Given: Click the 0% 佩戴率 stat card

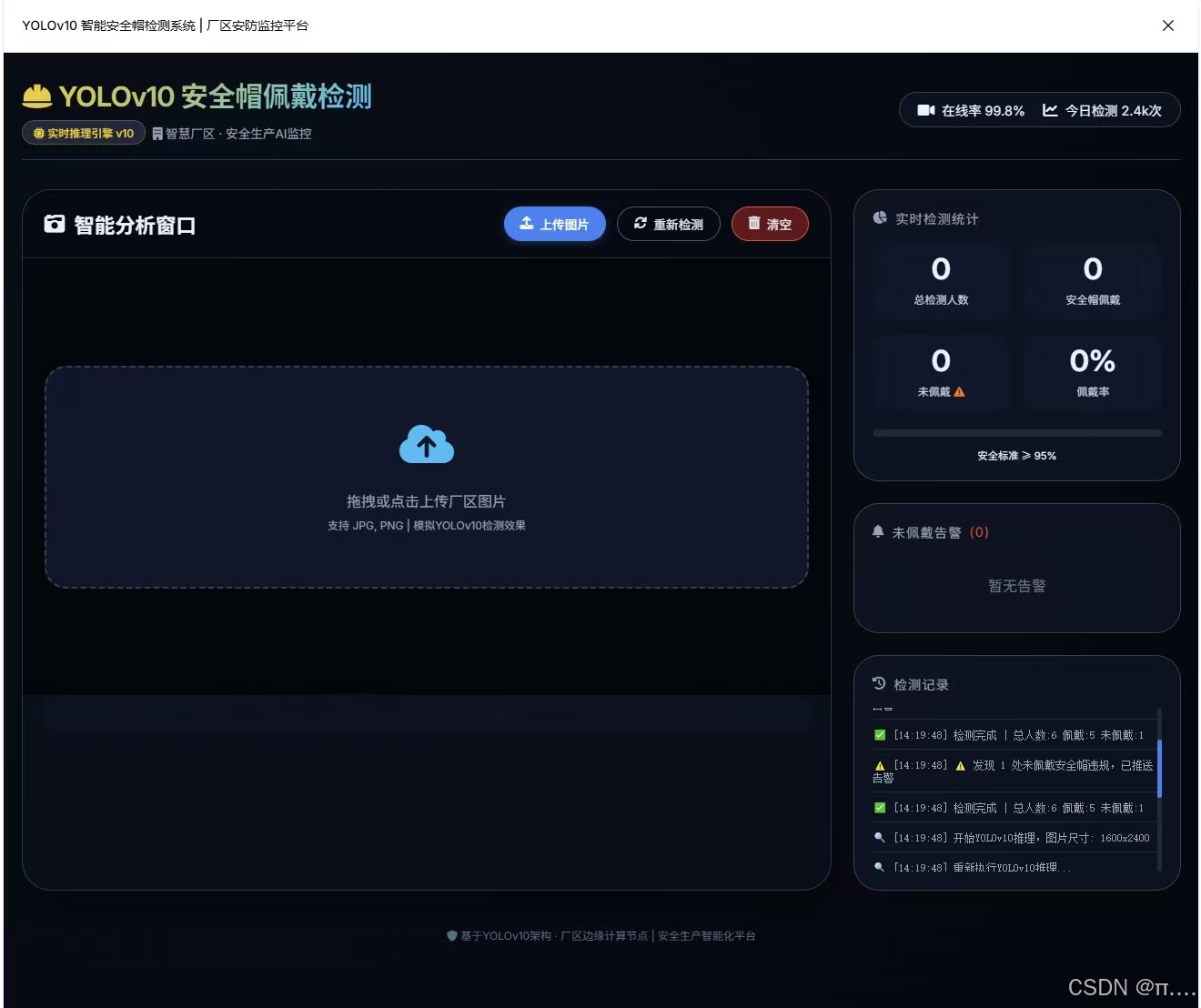Looking at the screenshot, I should point(1093,373).
